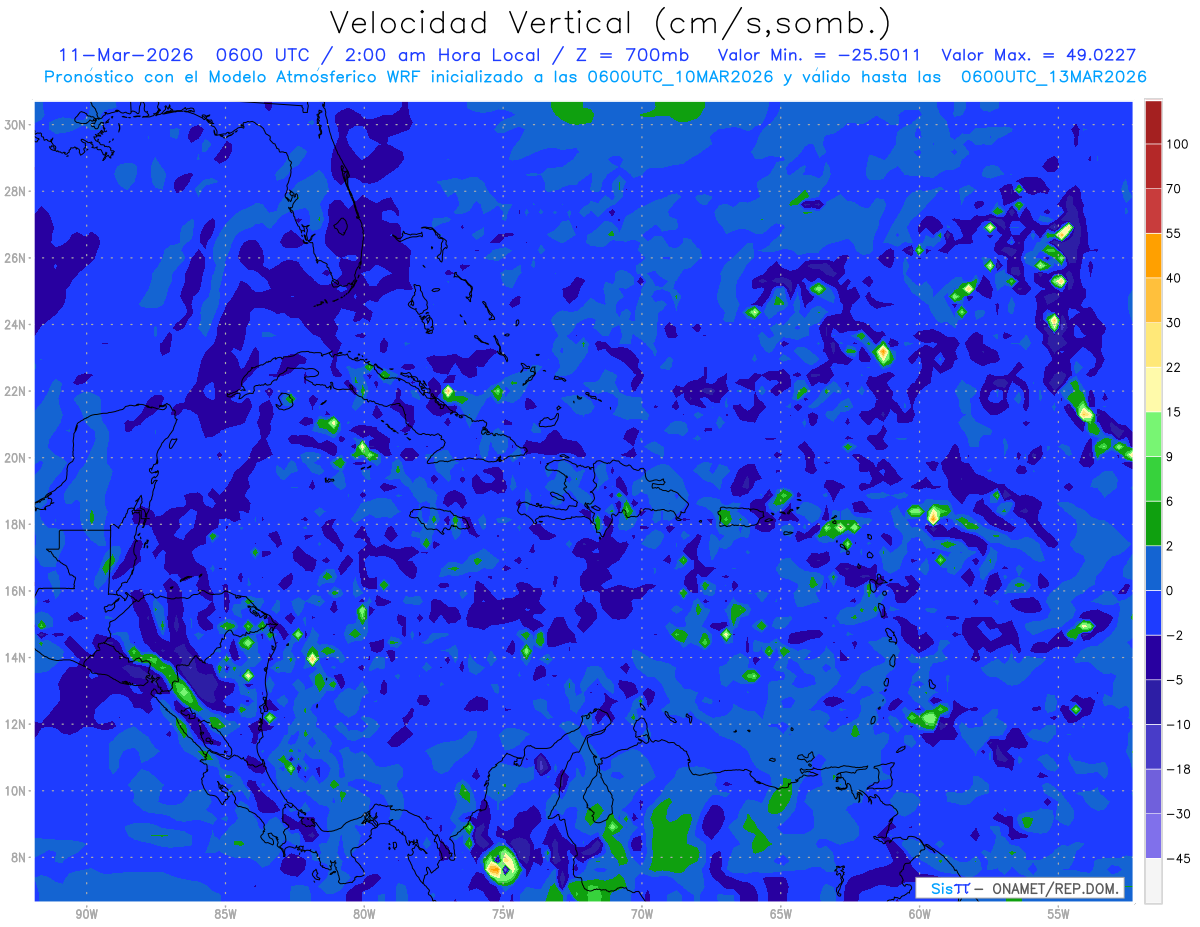The image size is (1200, 927).
Task: Click the latitude label '28N'
Action: (x=15, y=191)
